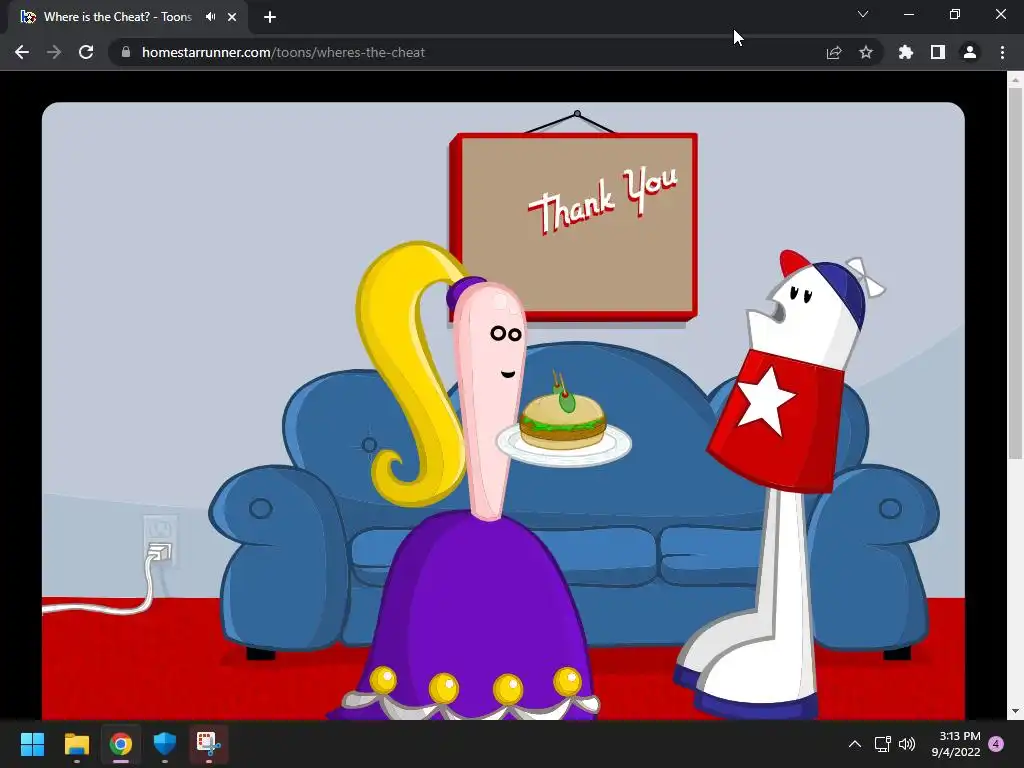
Task: Open a new tab with plus button
Action: (x=270, y=17)
